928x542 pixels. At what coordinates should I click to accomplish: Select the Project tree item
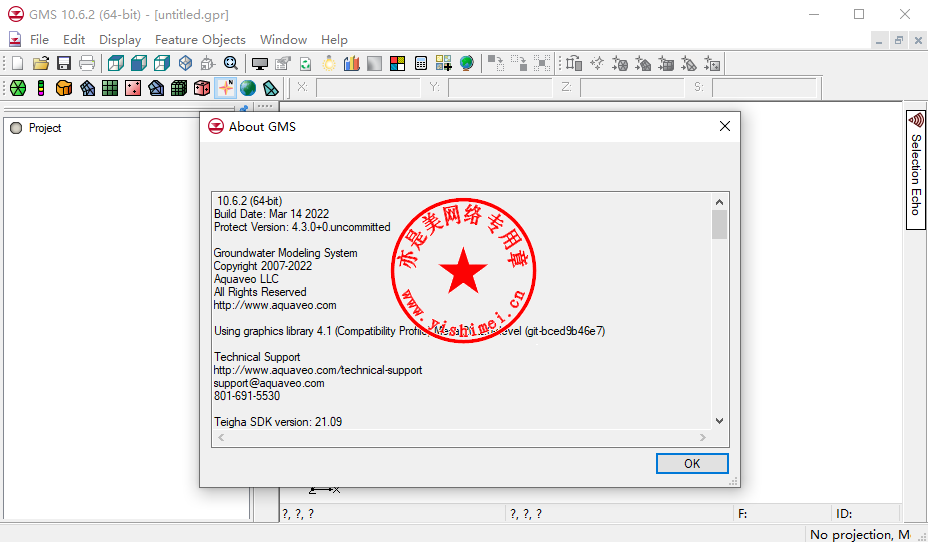(45, 128)
